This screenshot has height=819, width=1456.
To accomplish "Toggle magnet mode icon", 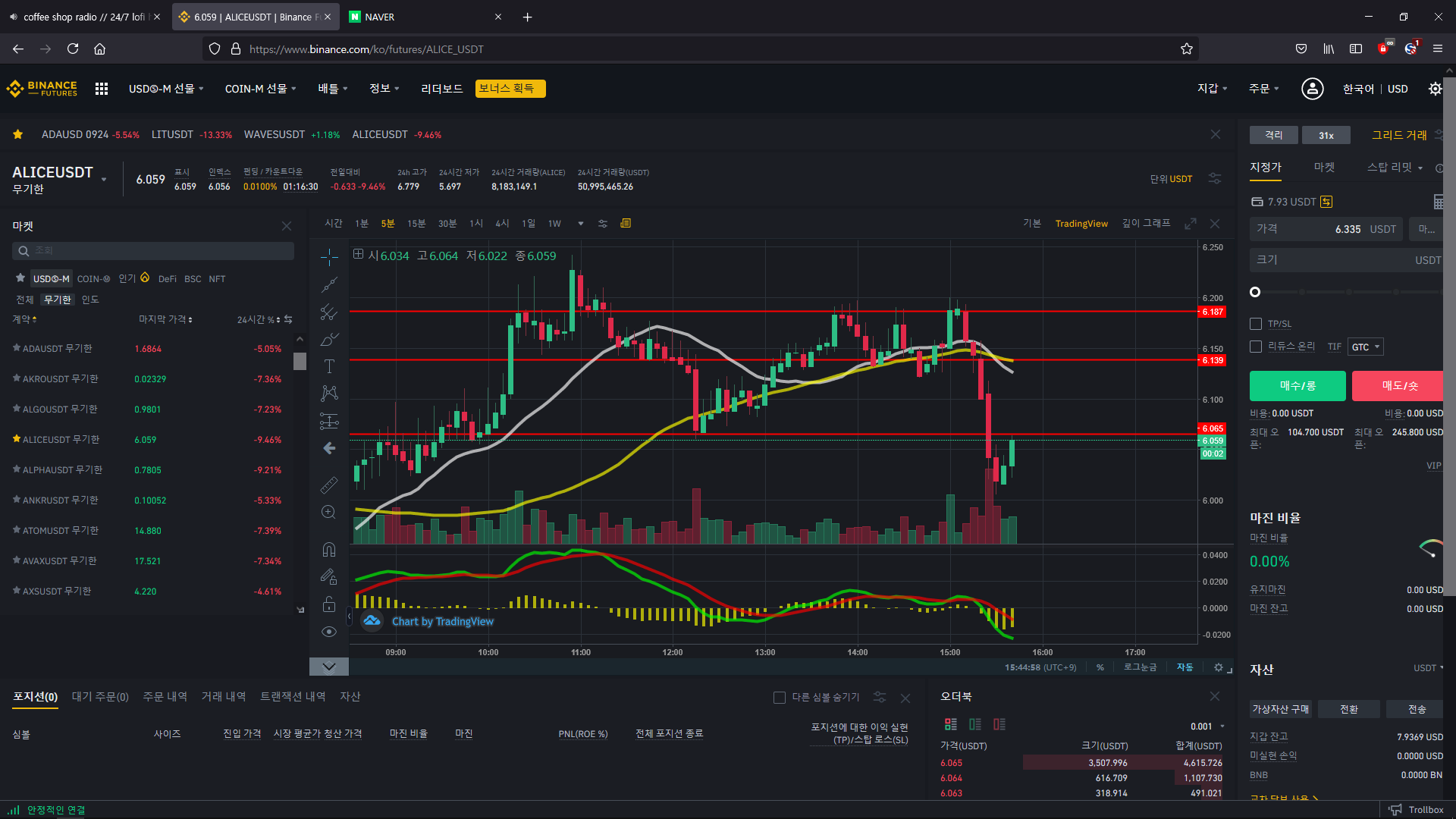I will [x=329, y=549].
